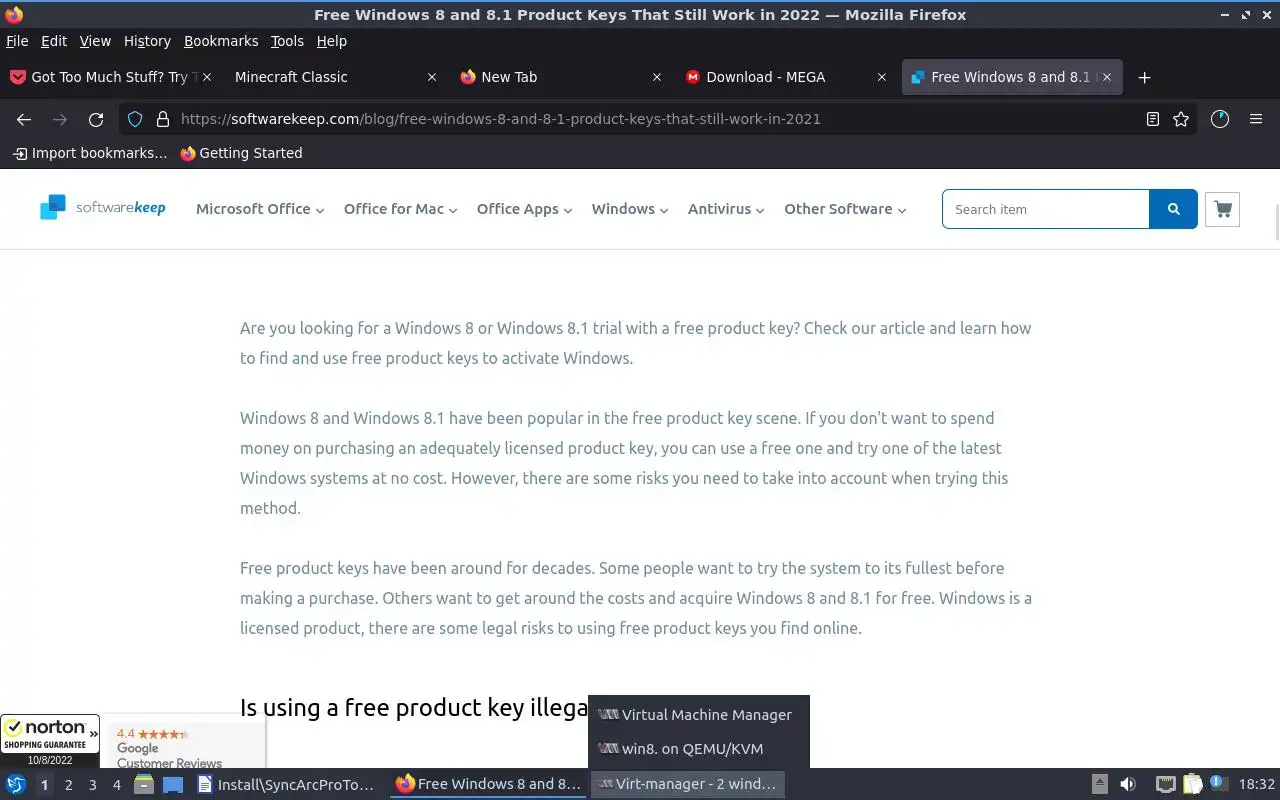Viewport: 1280px width, 800px height.
Task: Open the tracking protection shield icon
Action: tap(136, 119)
